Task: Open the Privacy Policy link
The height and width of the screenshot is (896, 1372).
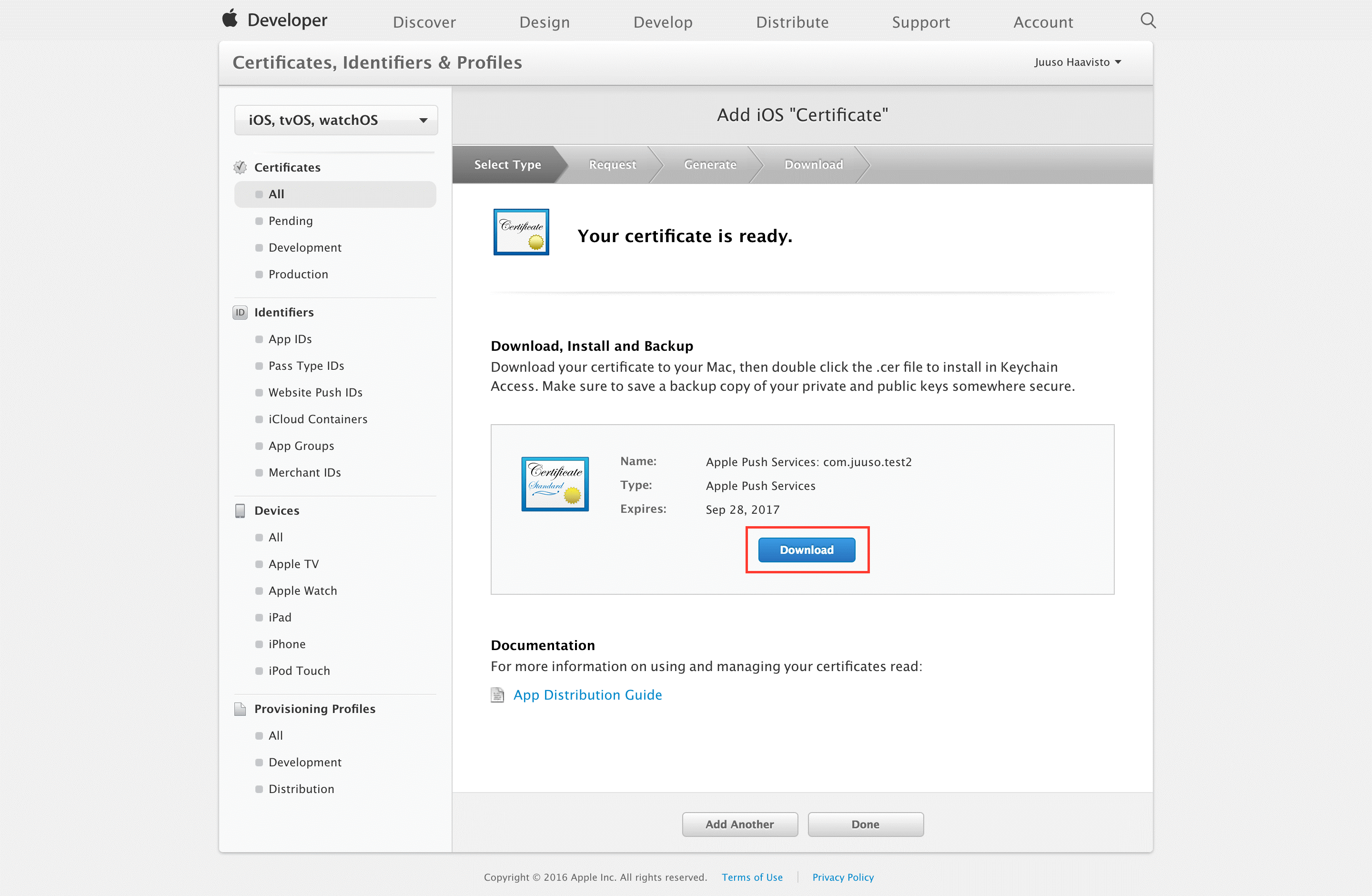Action: pyautogui.click(x=843, y=877)
